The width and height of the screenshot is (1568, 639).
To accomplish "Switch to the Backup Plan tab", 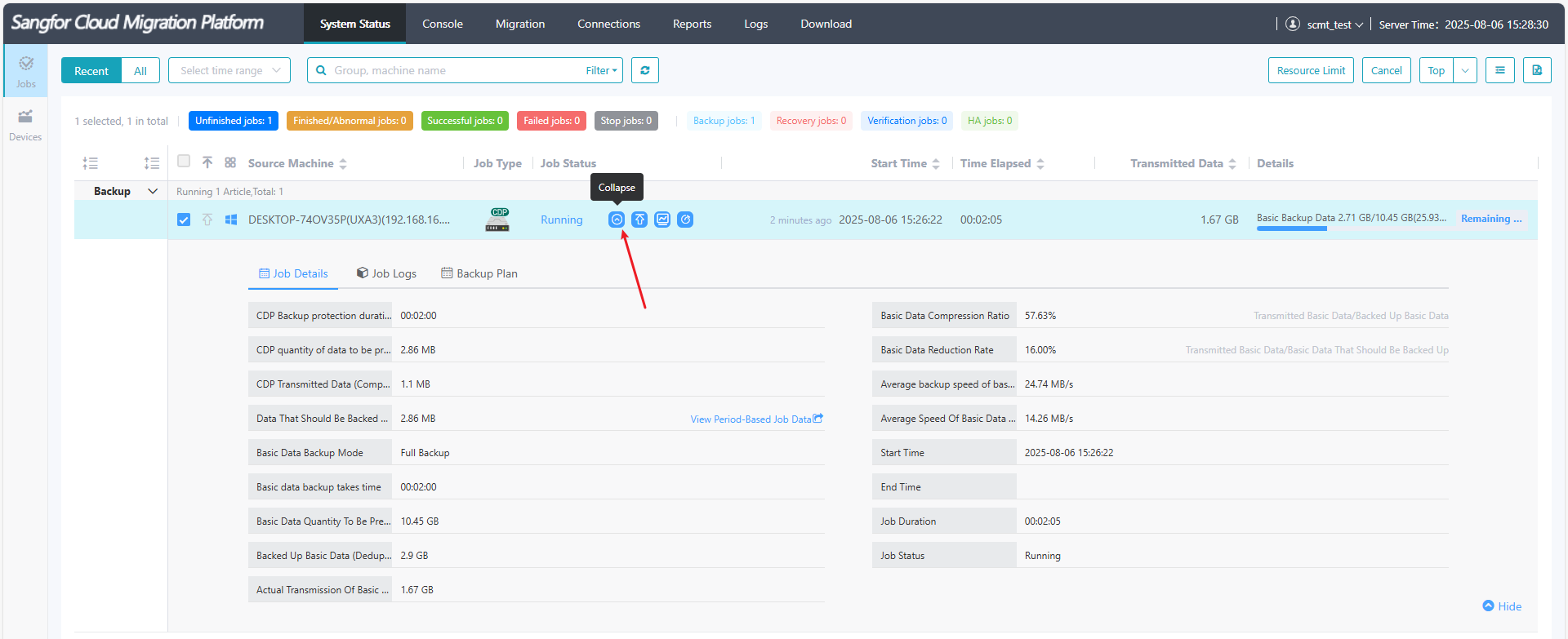I will pos(479,273).
